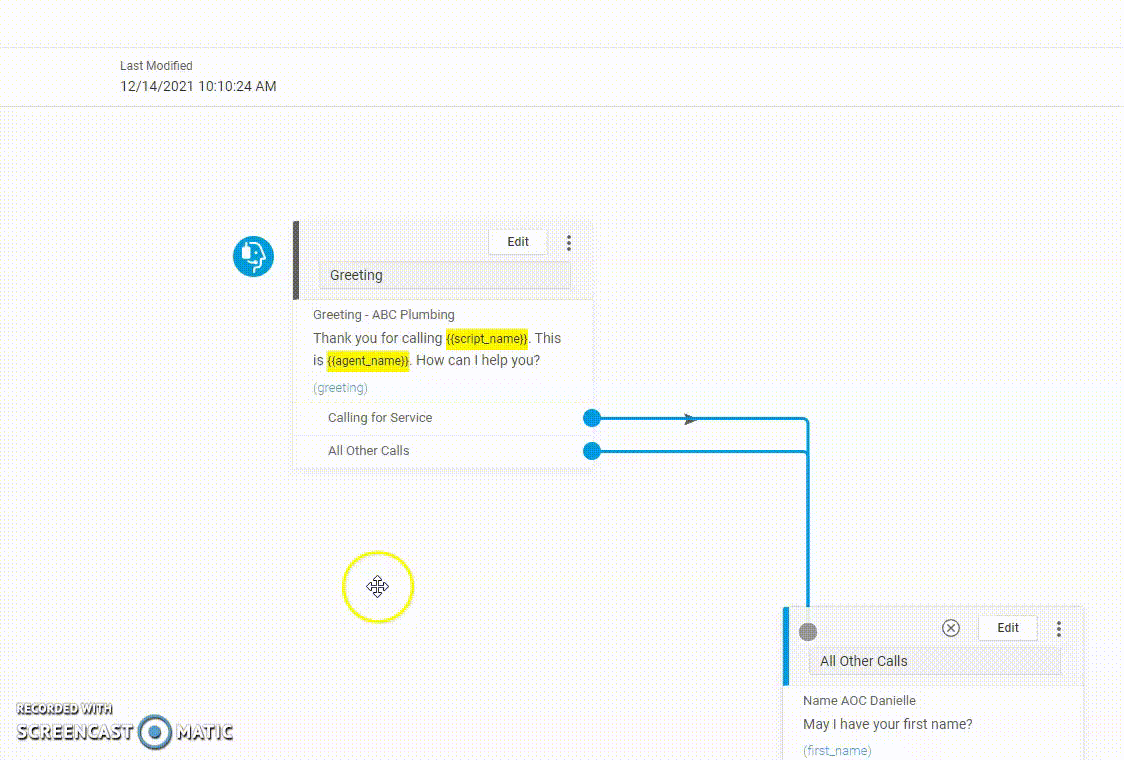The width and height of the screenshot is (1124, 760).
Task: Open the Greeting node three-dot menu
Action: pos(569,243)
